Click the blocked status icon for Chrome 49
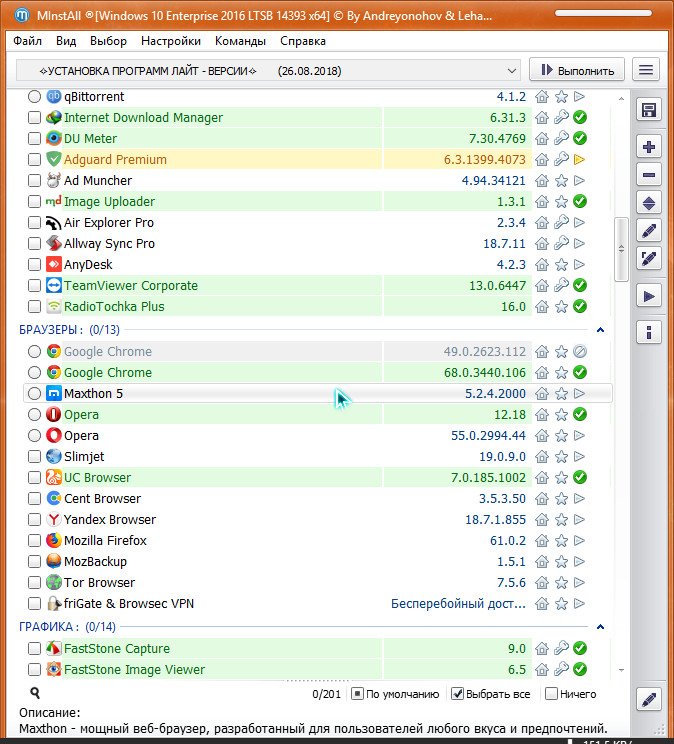 pos(580,352)
